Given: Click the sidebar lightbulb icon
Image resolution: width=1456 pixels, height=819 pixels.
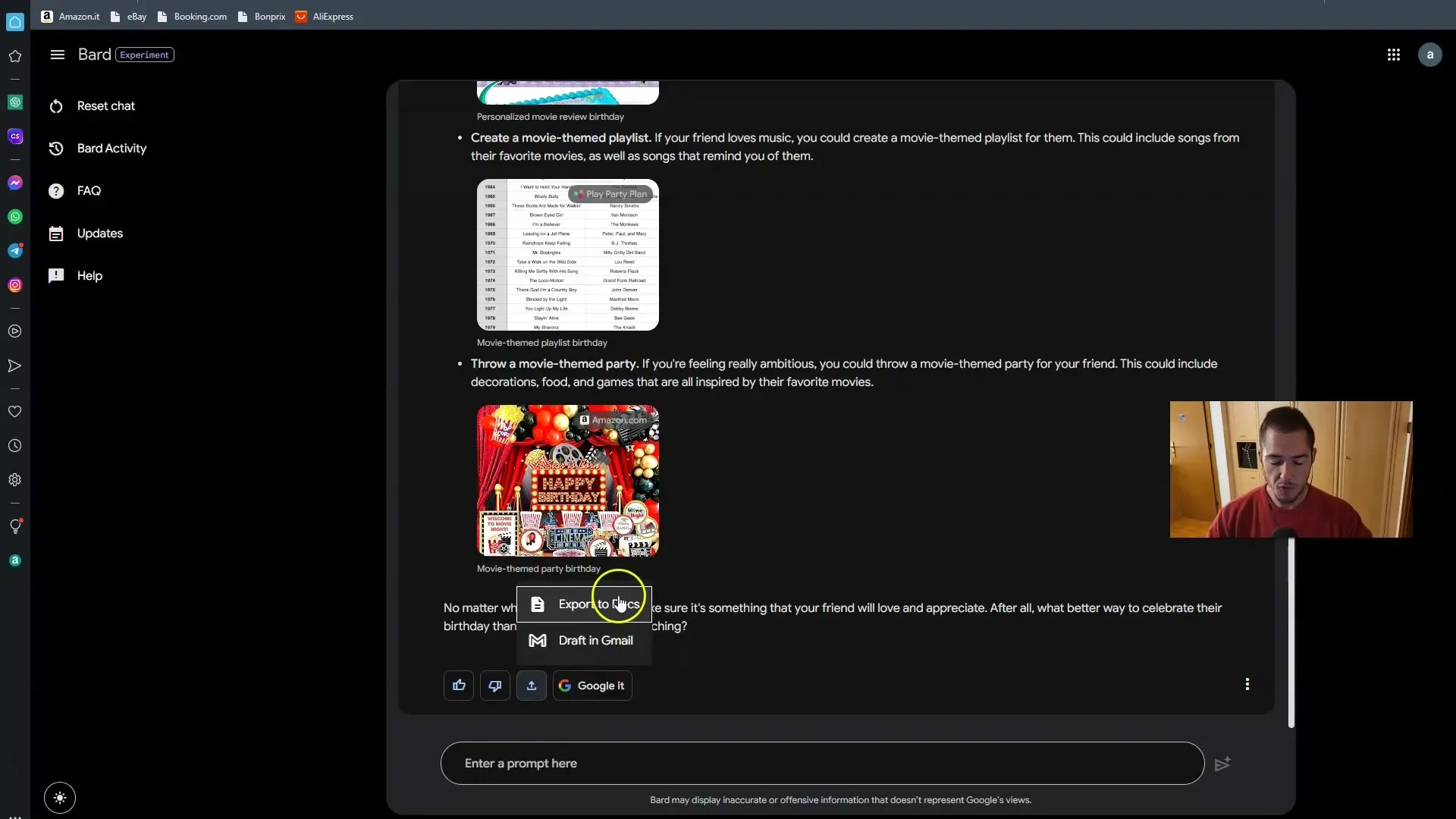Looking at the screenshot, I should [15, 526].
